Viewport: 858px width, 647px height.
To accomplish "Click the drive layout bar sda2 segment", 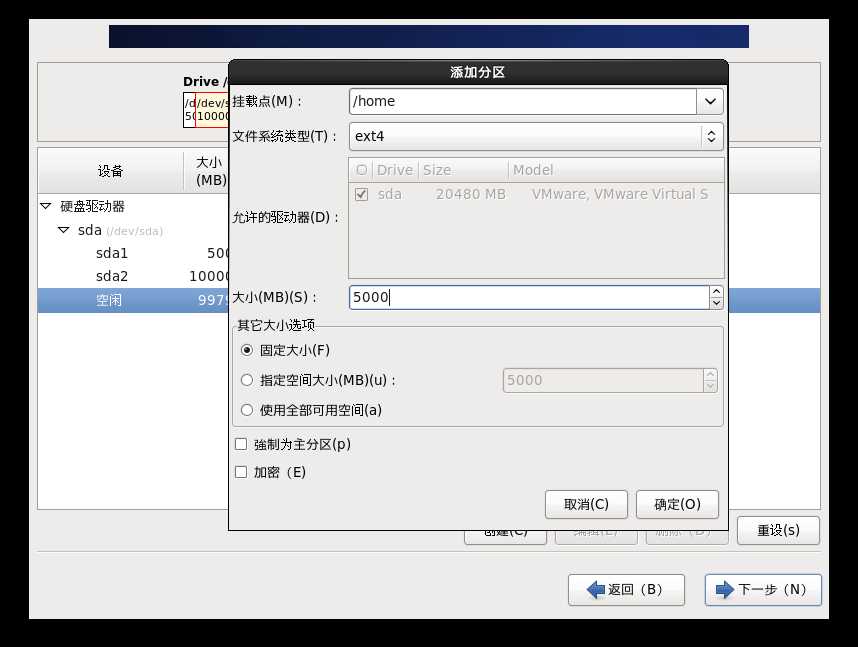I will [x=212, y=109].
